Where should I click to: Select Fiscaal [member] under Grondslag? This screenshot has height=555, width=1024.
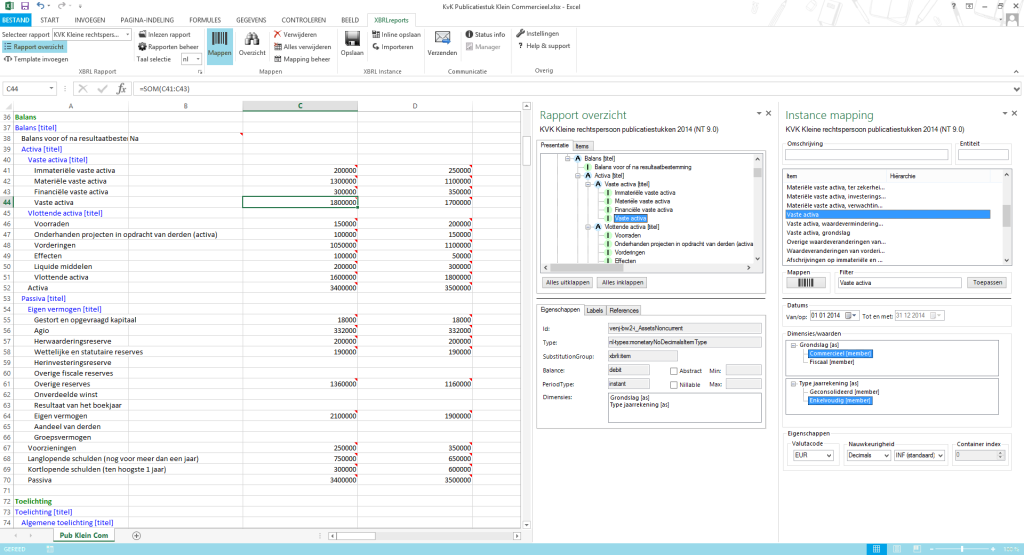pyautogui.click(x=831, y=362)
